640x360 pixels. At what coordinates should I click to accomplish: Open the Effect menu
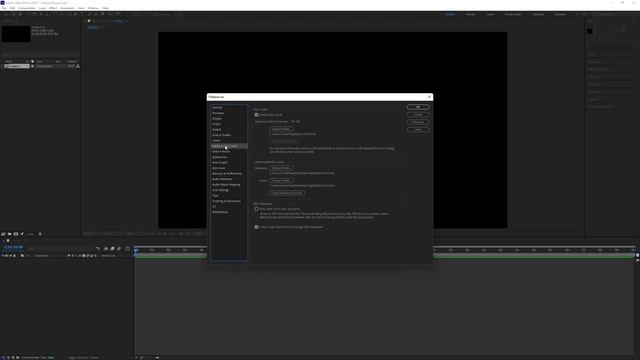click(53, 8)
